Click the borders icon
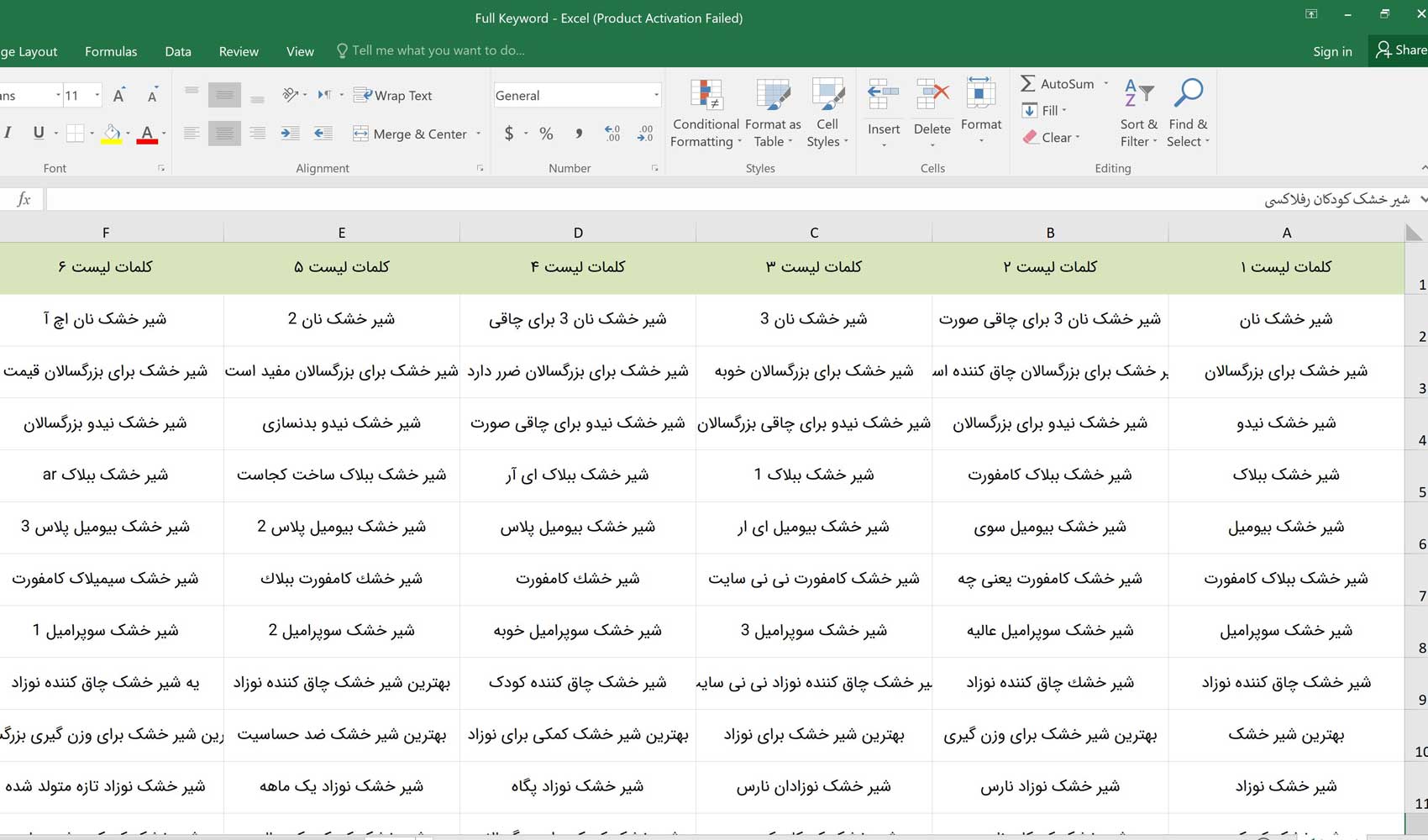 coord(75,133)
